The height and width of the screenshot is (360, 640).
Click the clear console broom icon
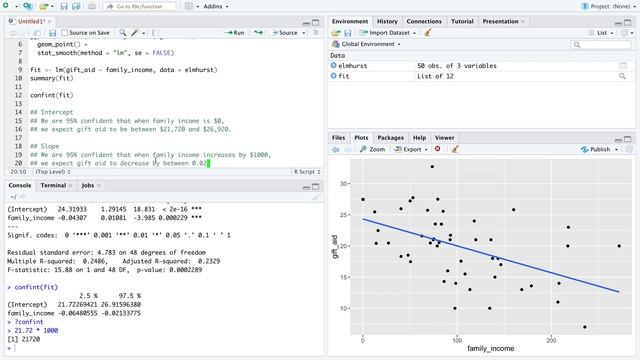tap(316, 197)
